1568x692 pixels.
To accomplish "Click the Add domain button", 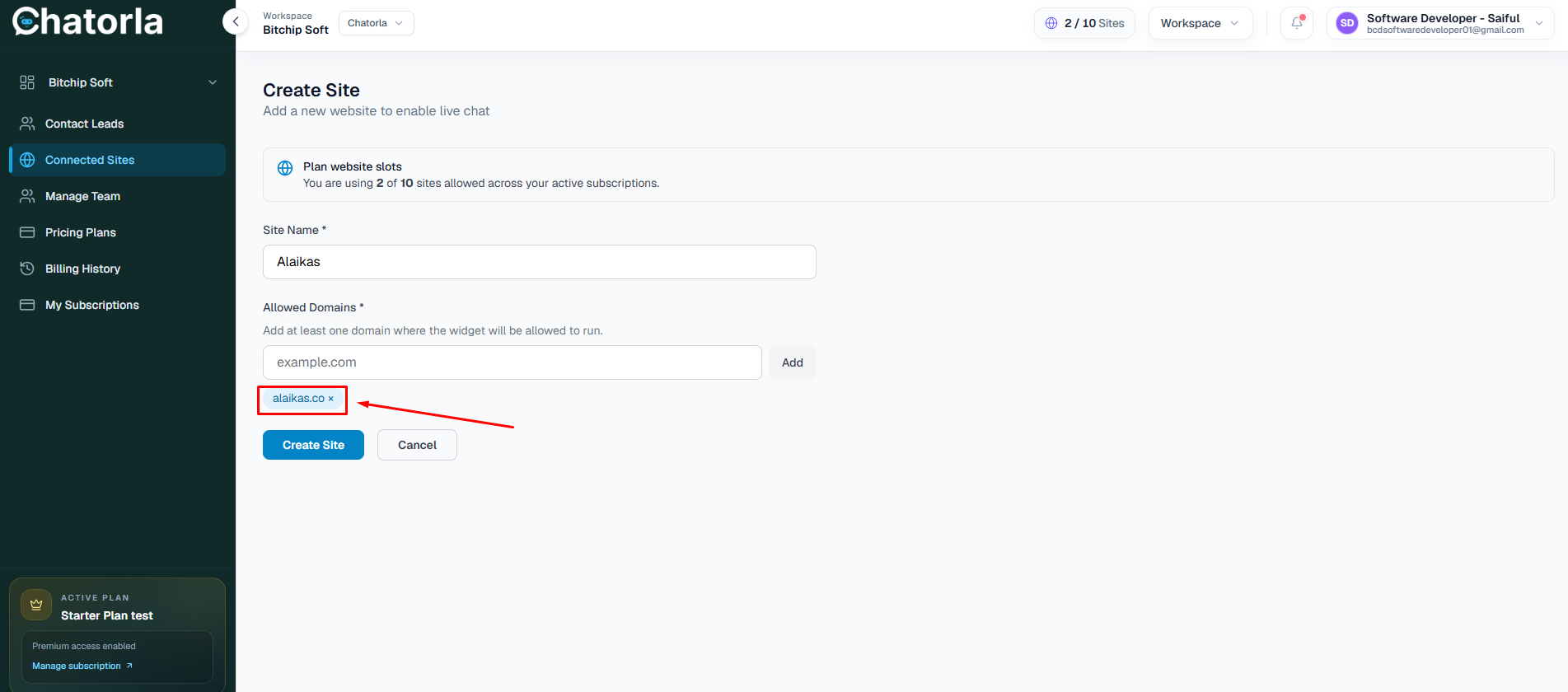I will point(793,362).
